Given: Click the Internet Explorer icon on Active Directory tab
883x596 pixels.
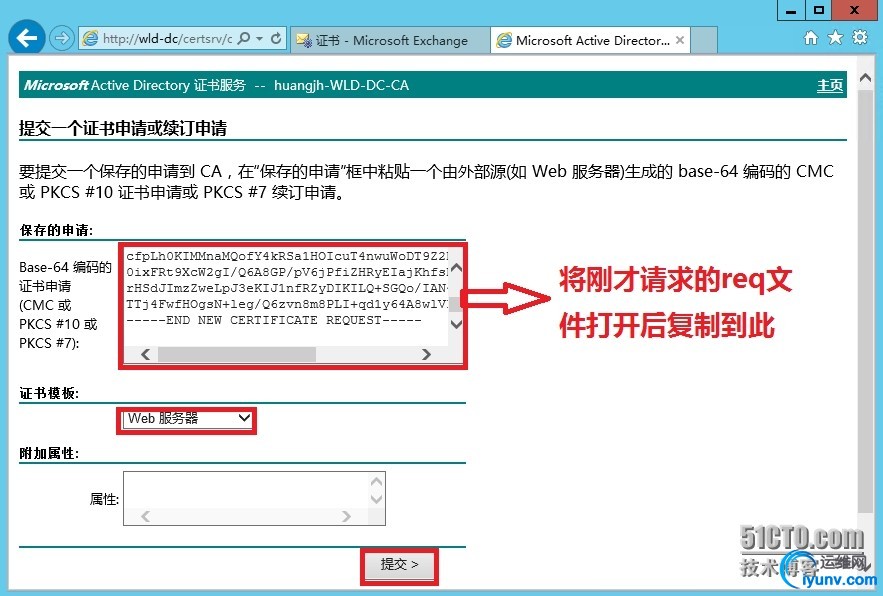Looking at the screenshot, I should 504,40.
